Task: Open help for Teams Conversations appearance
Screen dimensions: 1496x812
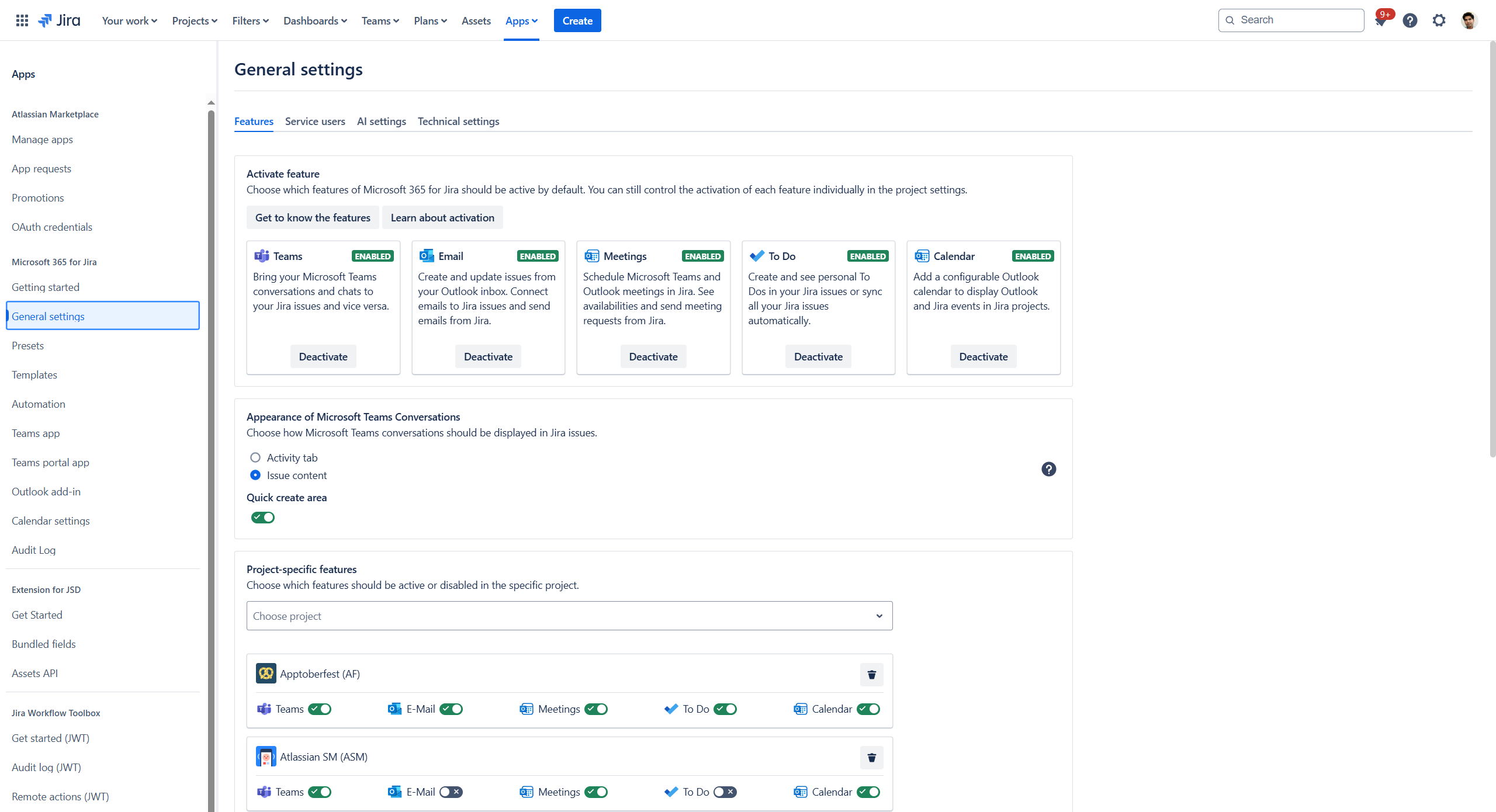Action: click(x=1049, y=469)
